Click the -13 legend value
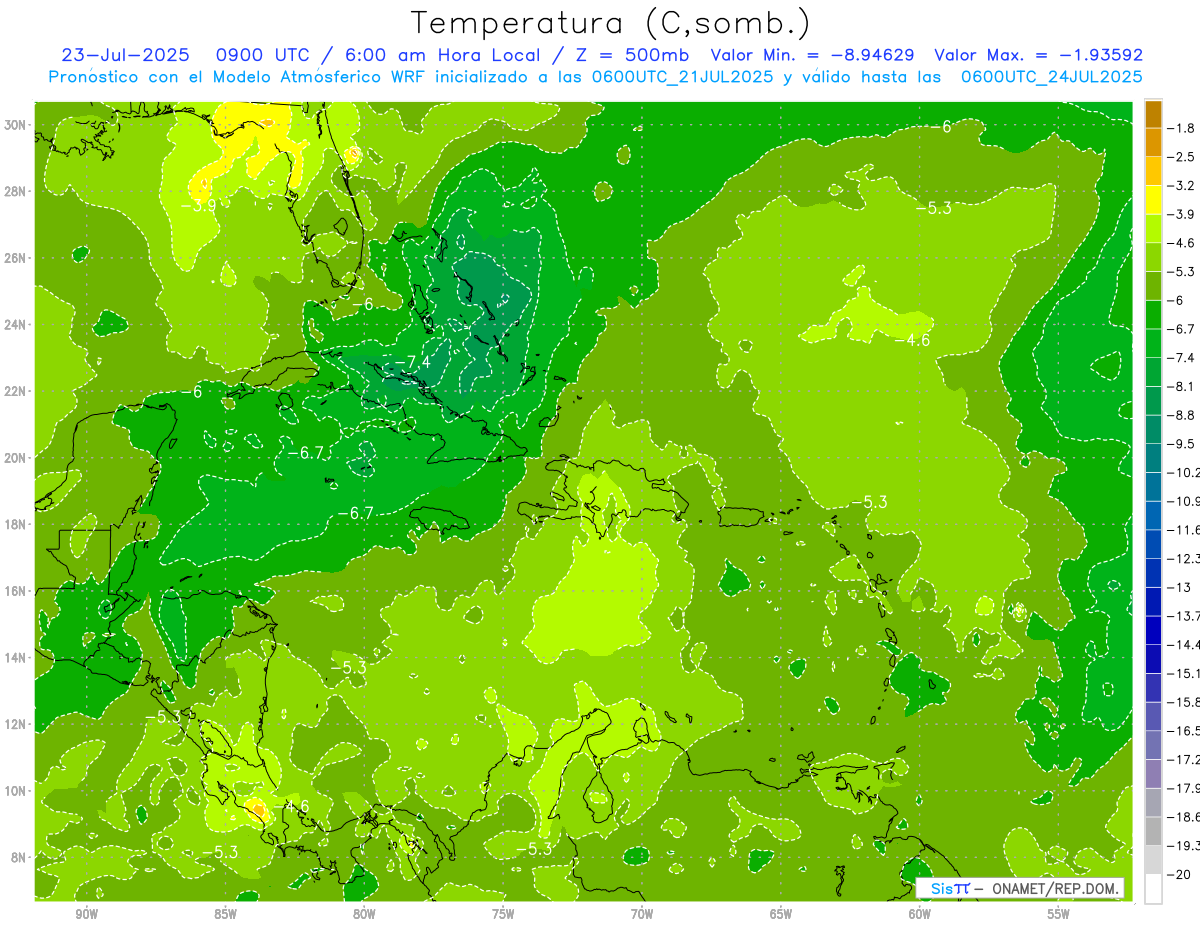 coord(1178,587)
